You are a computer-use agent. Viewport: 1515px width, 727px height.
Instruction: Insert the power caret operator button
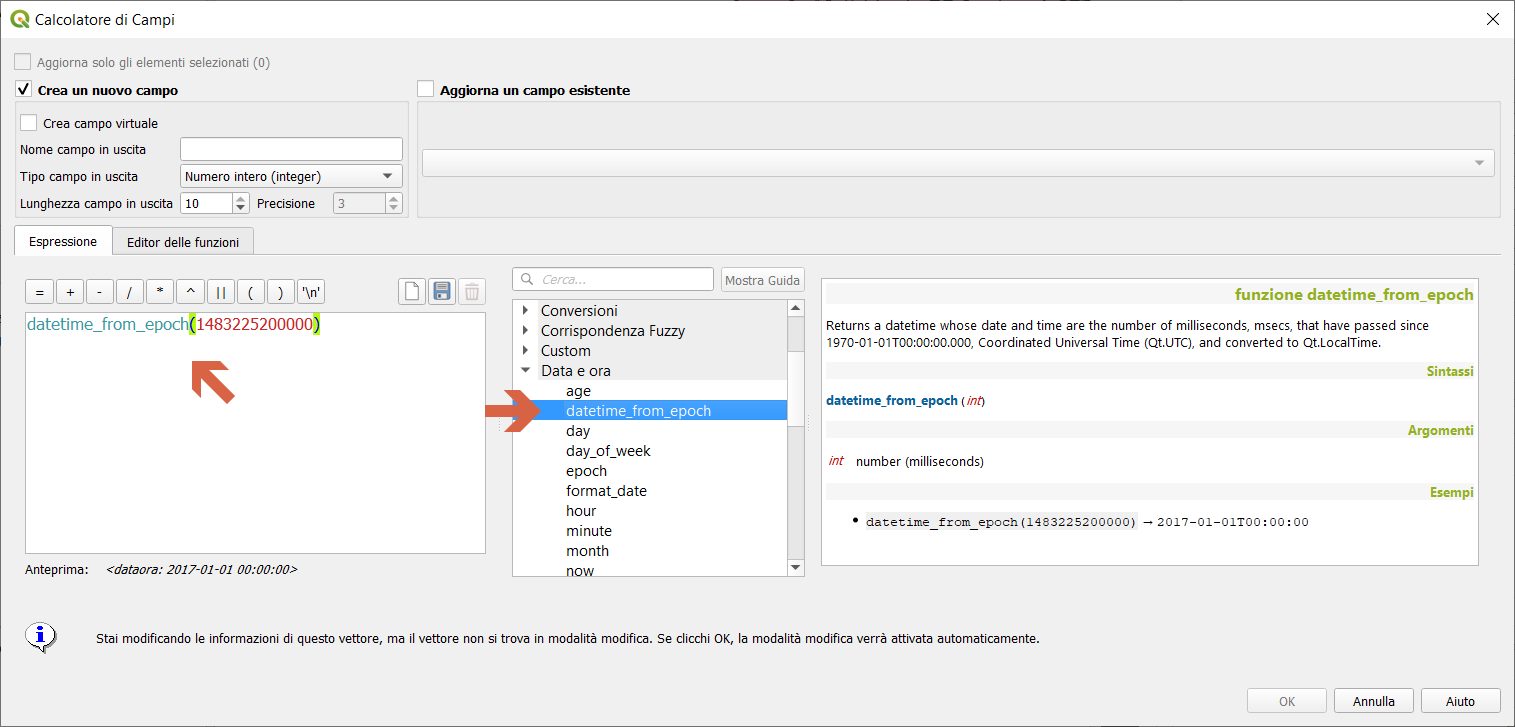pos(190,292)
